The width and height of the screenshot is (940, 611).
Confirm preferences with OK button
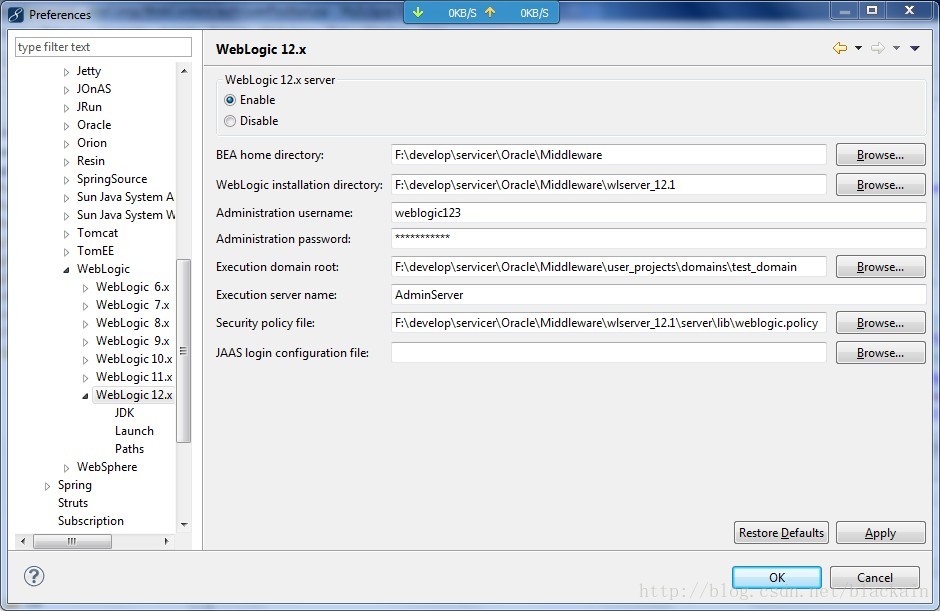(x=776, y=577)
